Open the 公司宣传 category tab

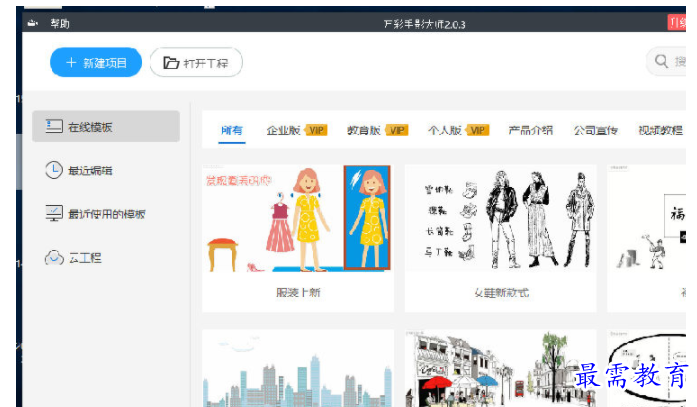tap(595, 131)
